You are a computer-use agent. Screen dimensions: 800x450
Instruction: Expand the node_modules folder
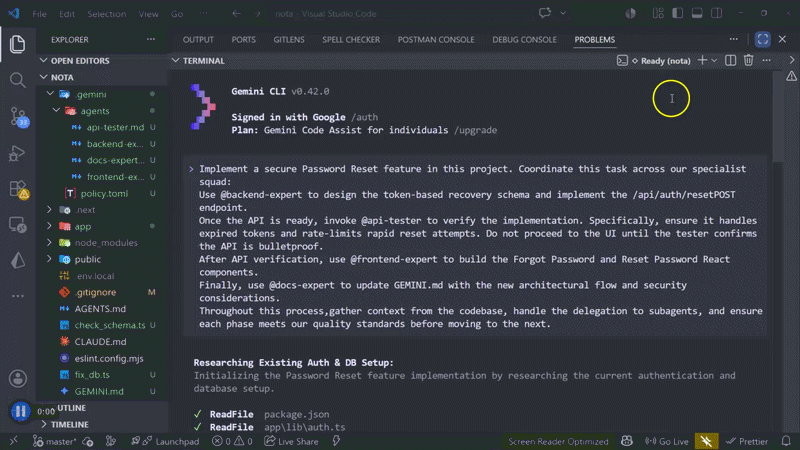pyautogui.click(x=49, y=242)
